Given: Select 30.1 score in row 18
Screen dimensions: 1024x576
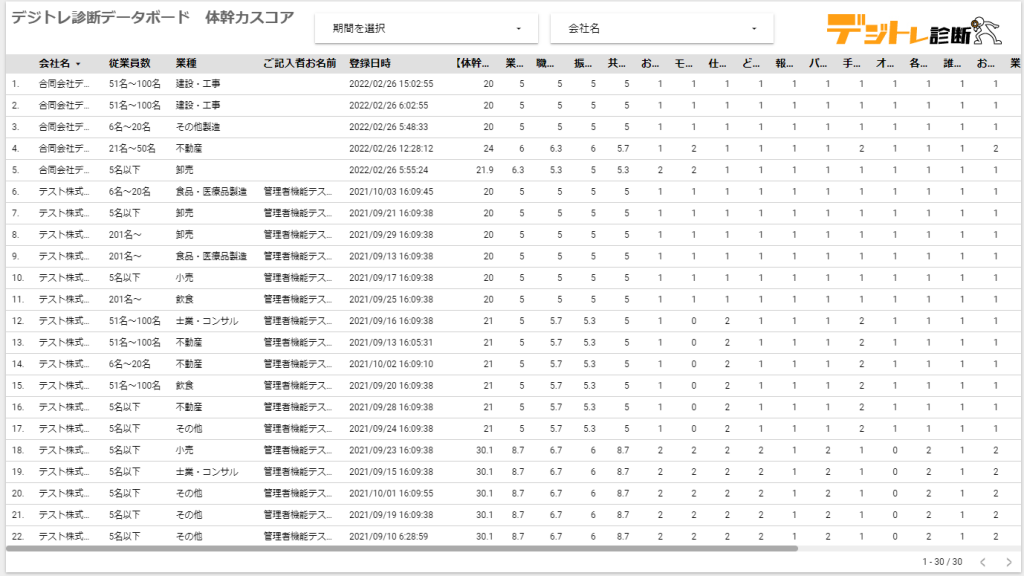Looking at the screenshot, I should tap(484, 450).
